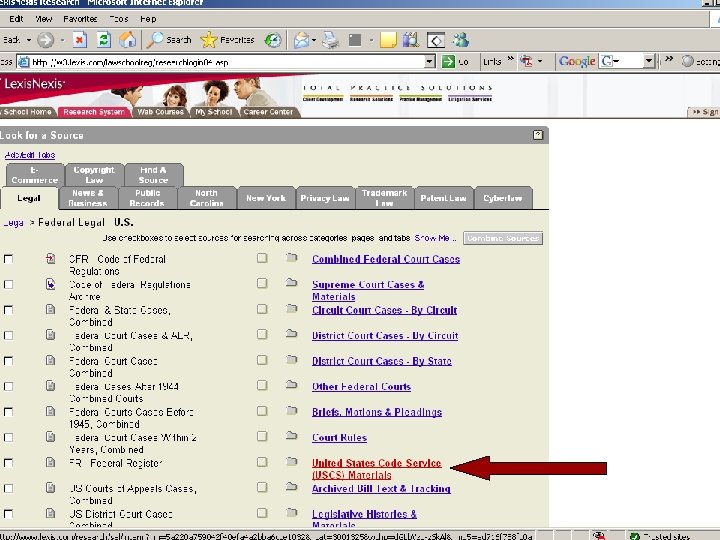Open the Google search box dropdown
Viewport: 720px width, 540px height.
coord(648,61)
